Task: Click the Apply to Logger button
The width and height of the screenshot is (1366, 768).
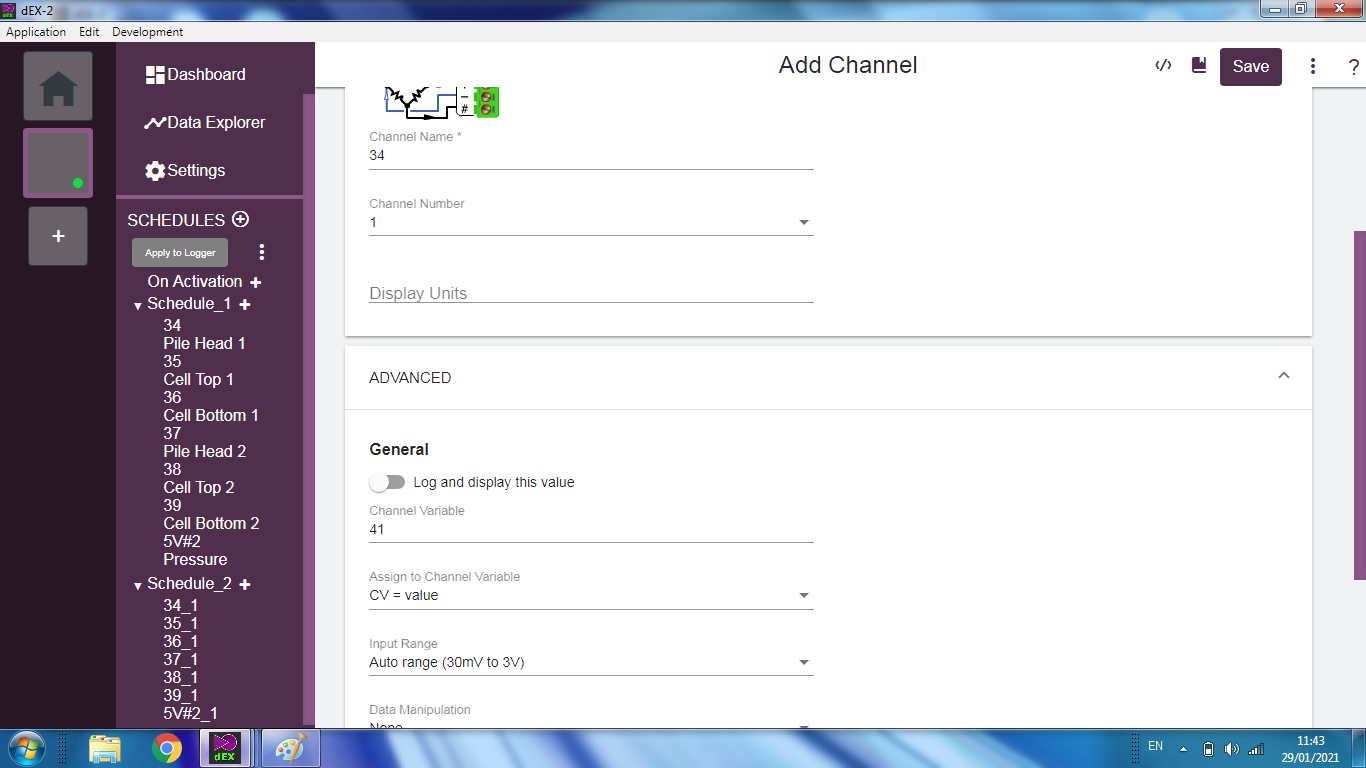Action: (180, 253)
